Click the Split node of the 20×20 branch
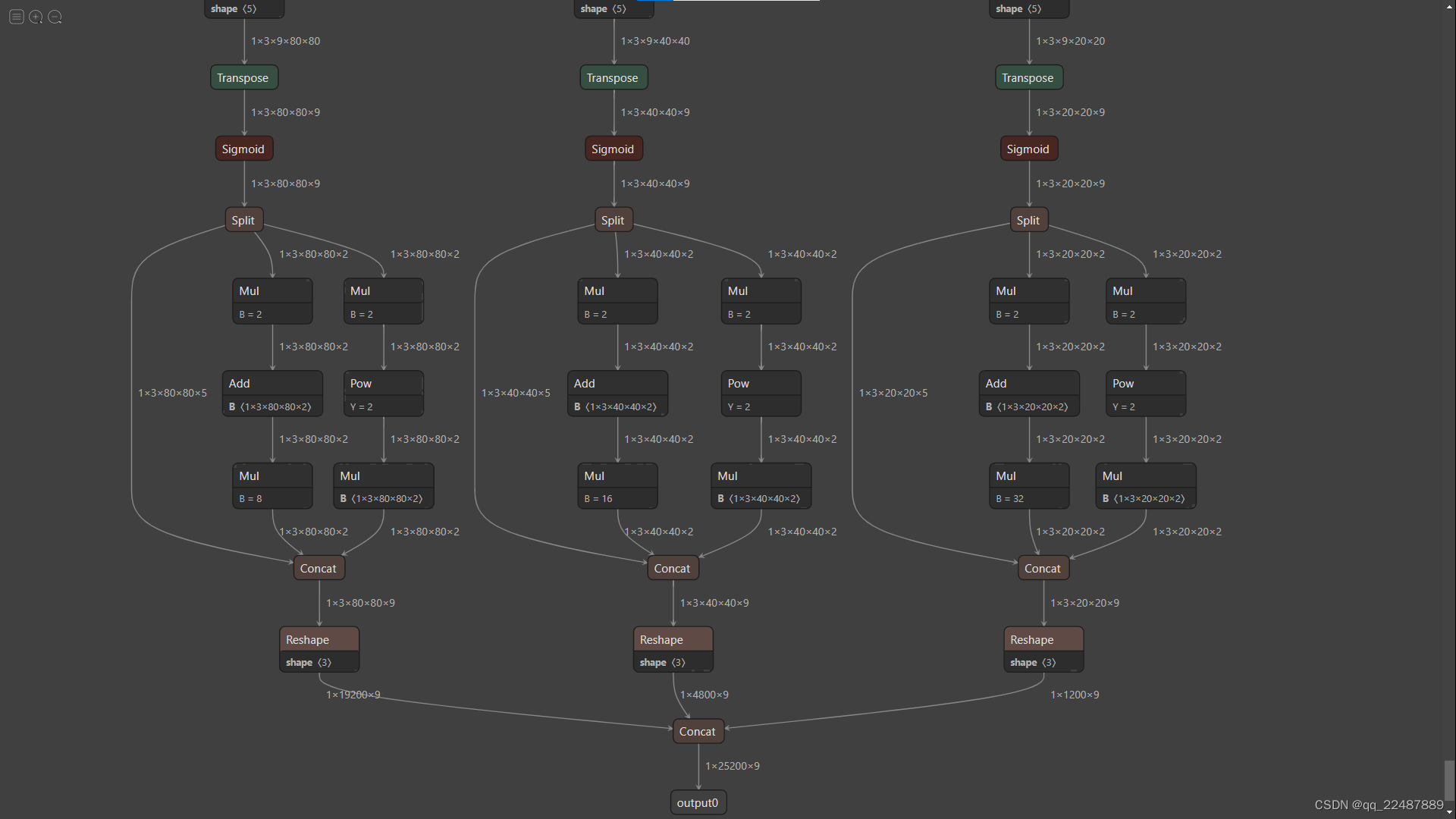This screenshot has width=1456, height=819. tap(1029, 220)
